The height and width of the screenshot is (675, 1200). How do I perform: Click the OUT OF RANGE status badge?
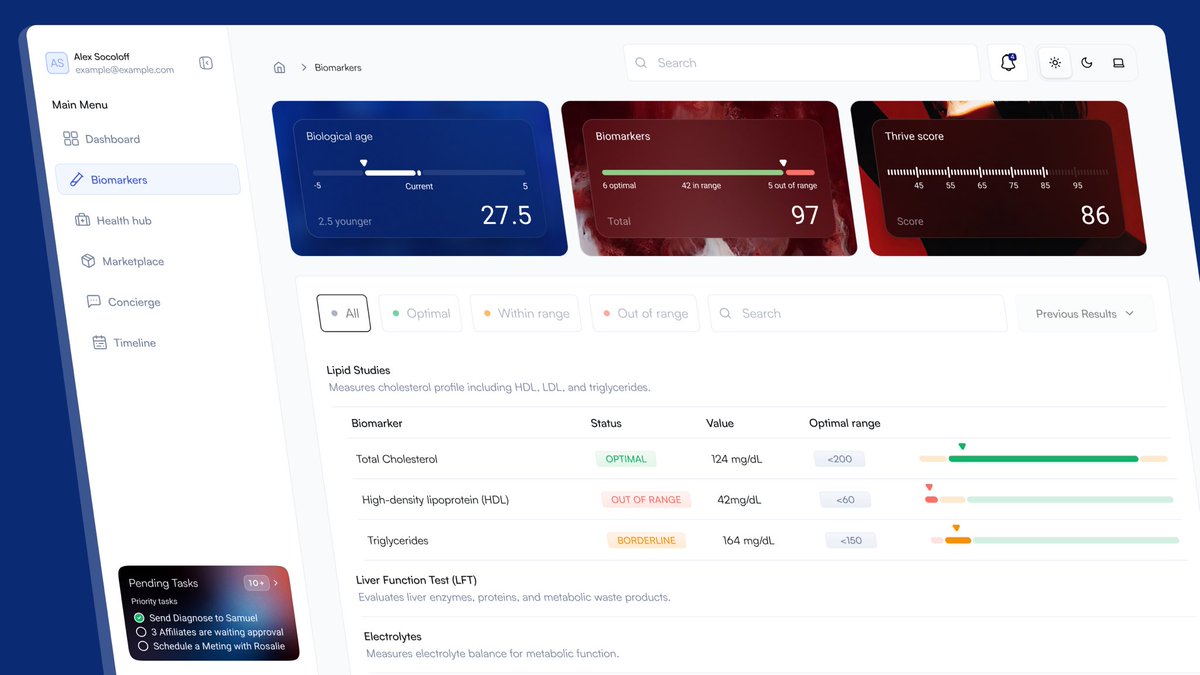point(646,499)
